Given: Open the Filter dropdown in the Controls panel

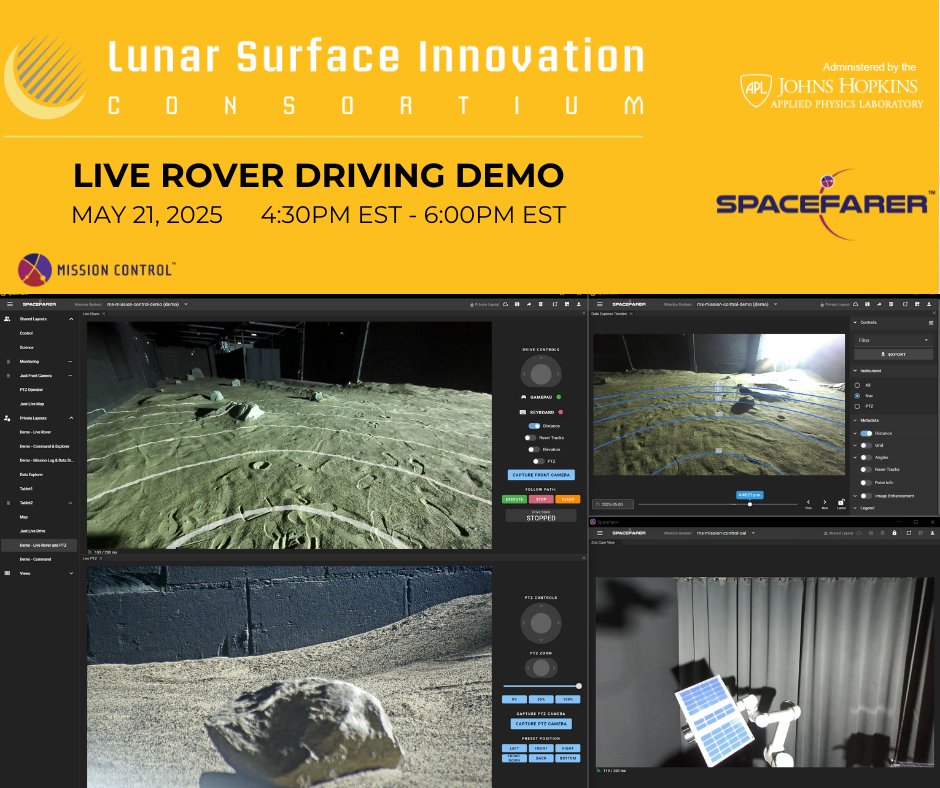Looking at the screenshot, I should 893,340.
